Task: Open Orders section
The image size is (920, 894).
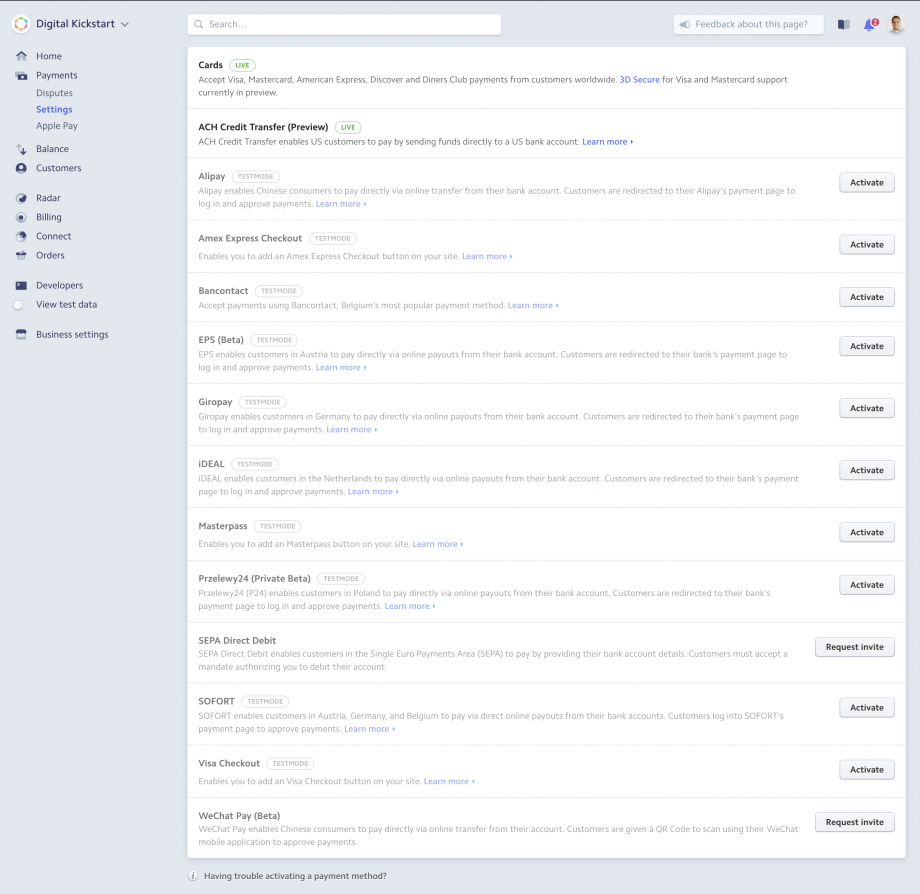Action: coord(50,255)
